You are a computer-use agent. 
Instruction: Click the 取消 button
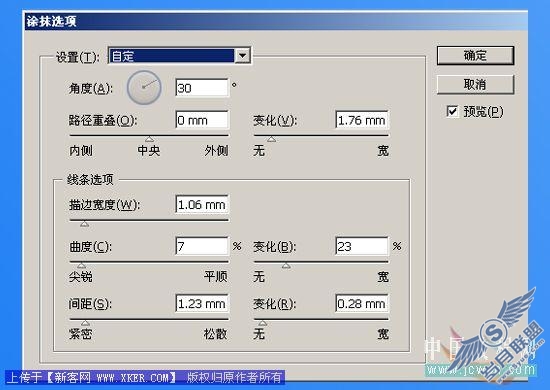[x=475, y=85]
